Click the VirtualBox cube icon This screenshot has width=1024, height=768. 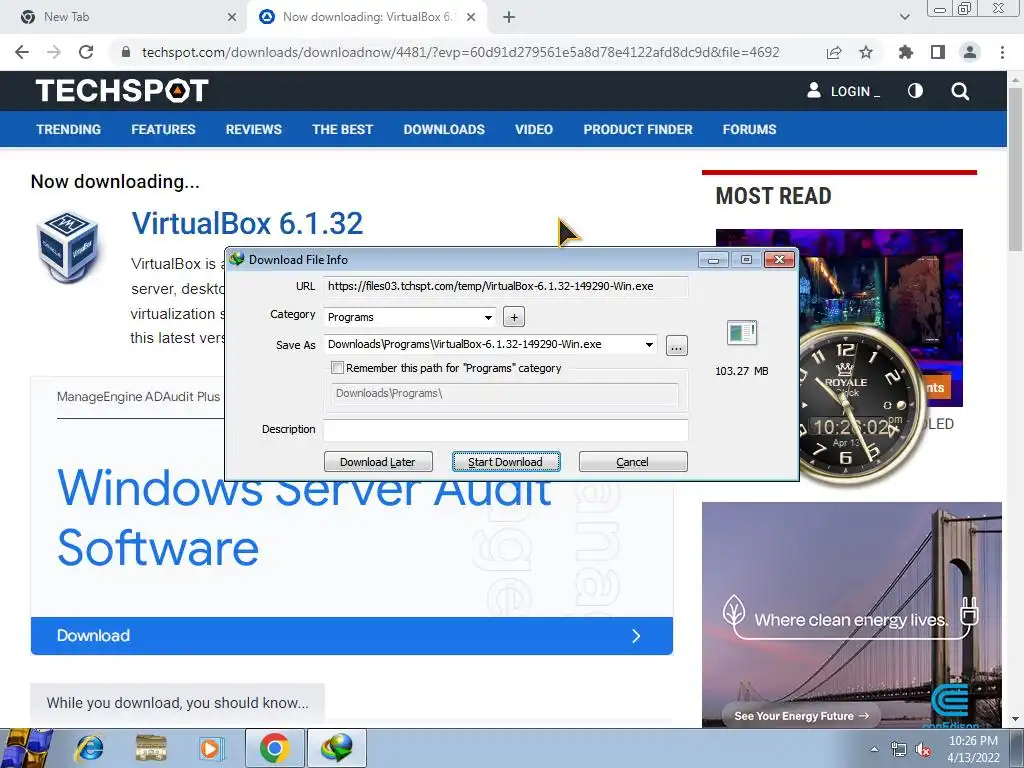(x=67, y=246)
